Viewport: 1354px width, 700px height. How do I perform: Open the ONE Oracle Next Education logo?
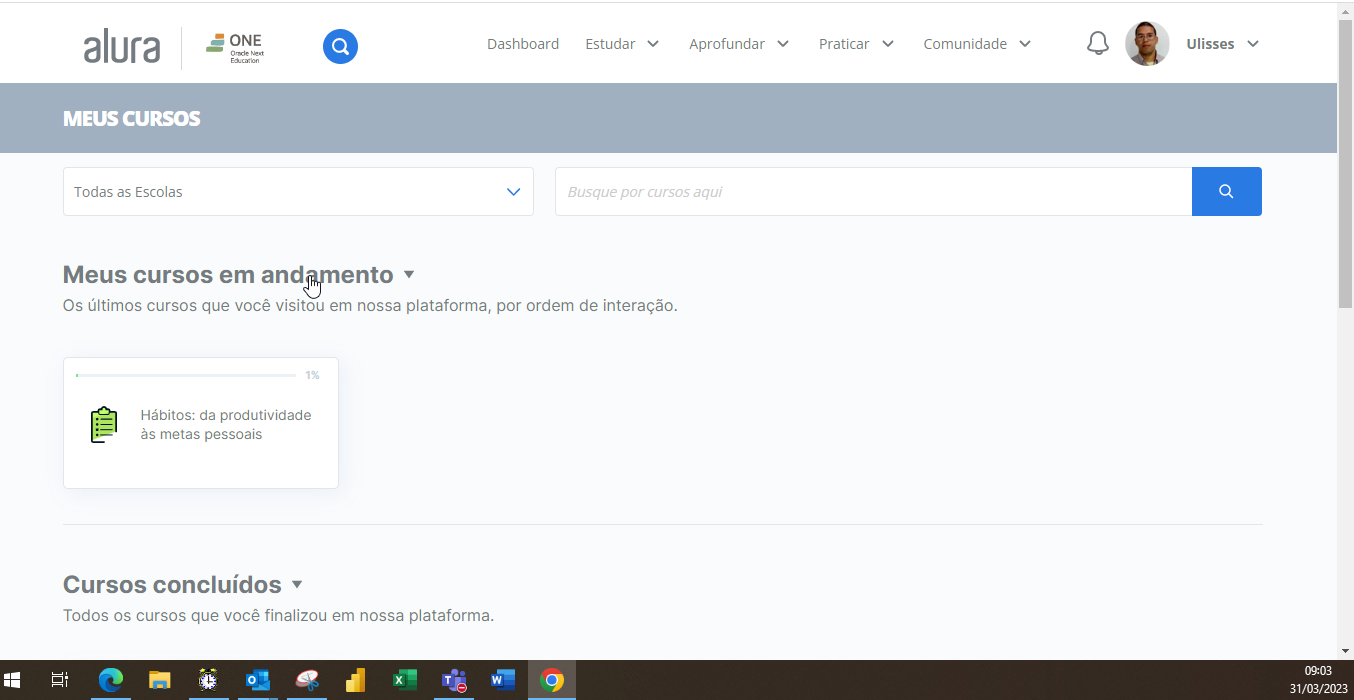point(233,44)
